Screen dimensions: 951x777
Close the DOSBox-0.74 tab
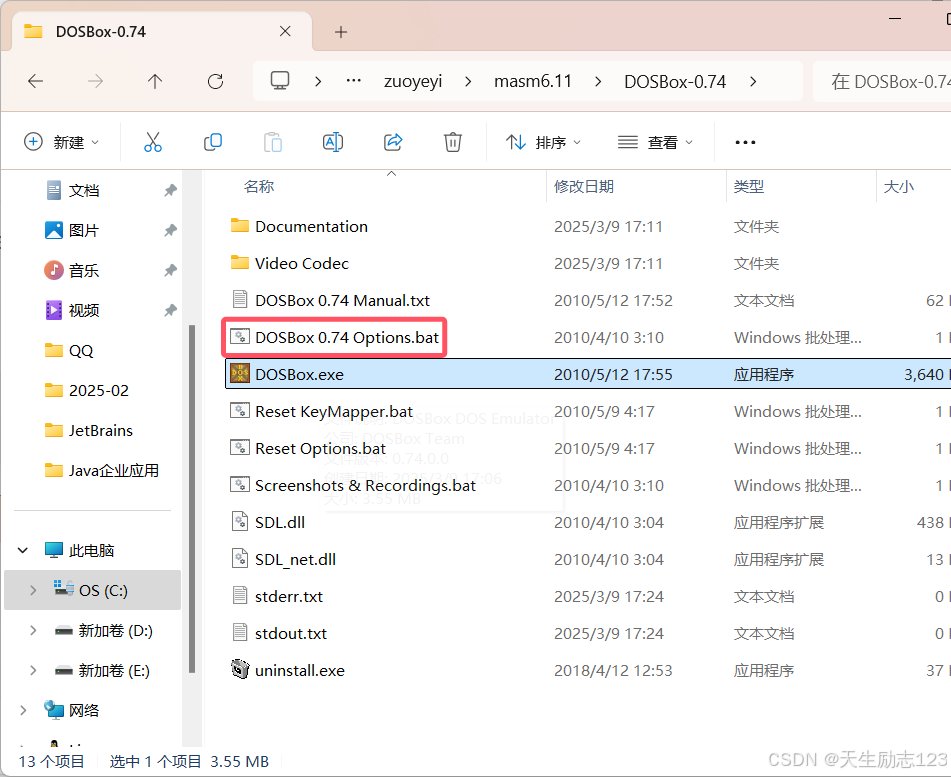tap(285, 32)
